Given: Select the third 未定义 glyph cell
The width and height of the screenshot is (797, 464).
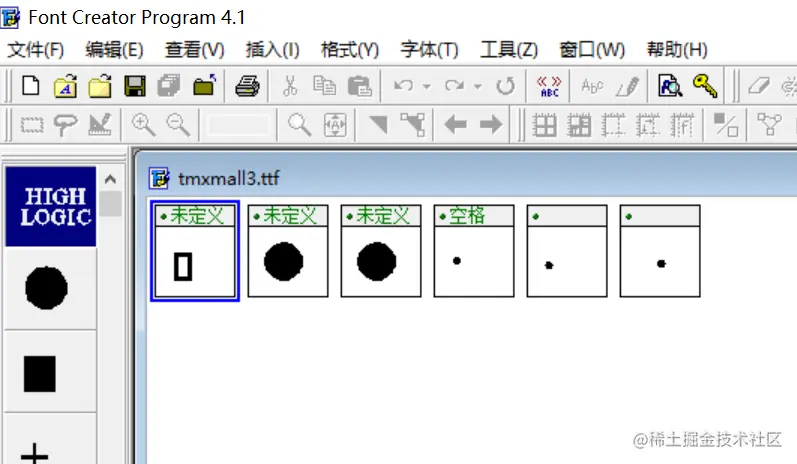Looking at the screenshot, I should click(x=381, y=251).
